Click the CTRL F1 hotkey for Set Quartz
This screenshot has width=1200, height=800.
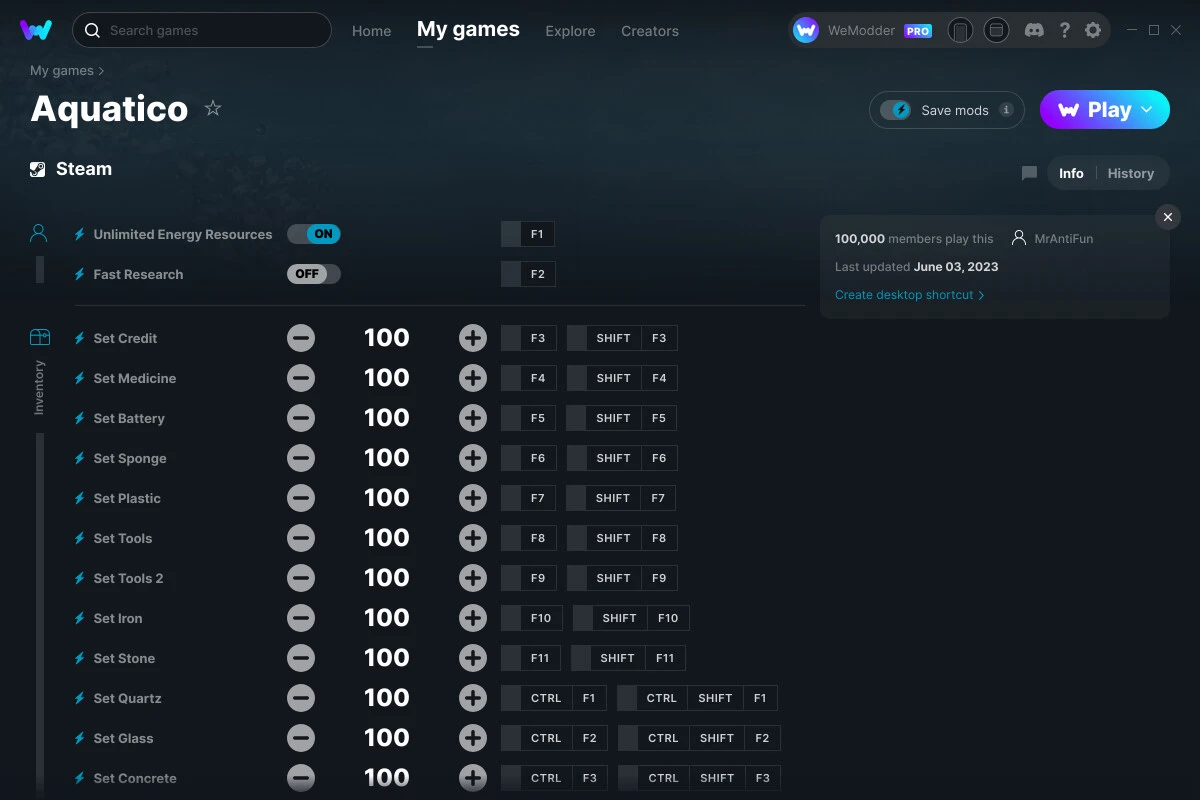554,698
